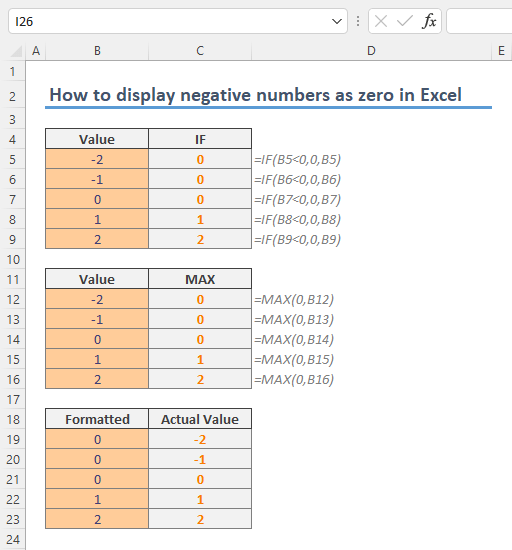Select column C header
Screen dimensions: 512x550
(x=200, y=51)
